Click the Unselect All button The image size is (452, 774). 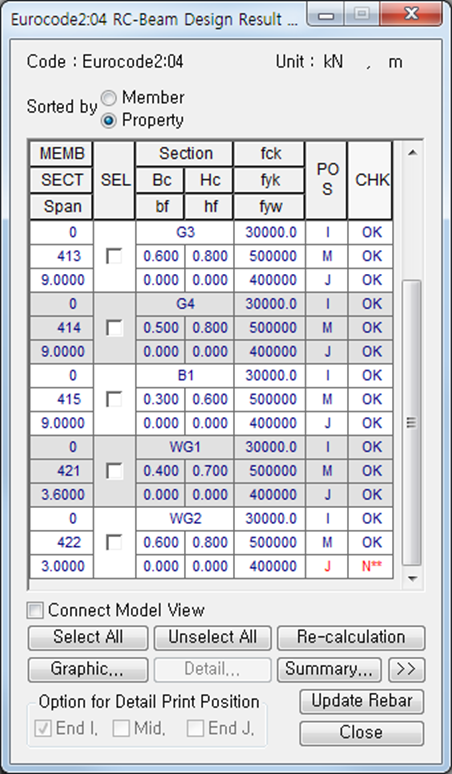[213, 637]
